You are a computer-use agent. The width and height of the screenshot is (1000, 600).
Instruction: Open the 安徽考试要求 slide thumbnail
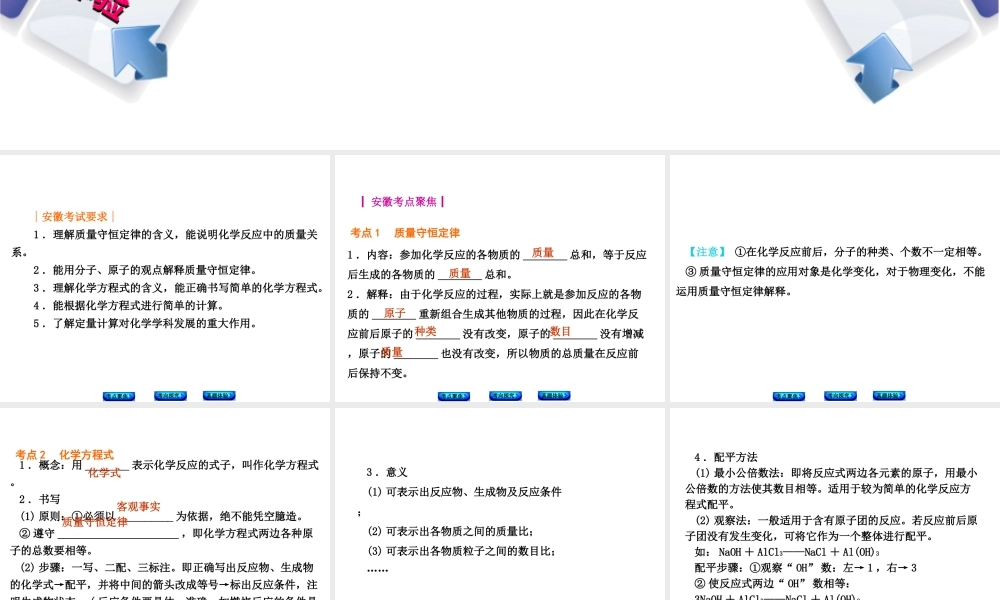(165, 279)
